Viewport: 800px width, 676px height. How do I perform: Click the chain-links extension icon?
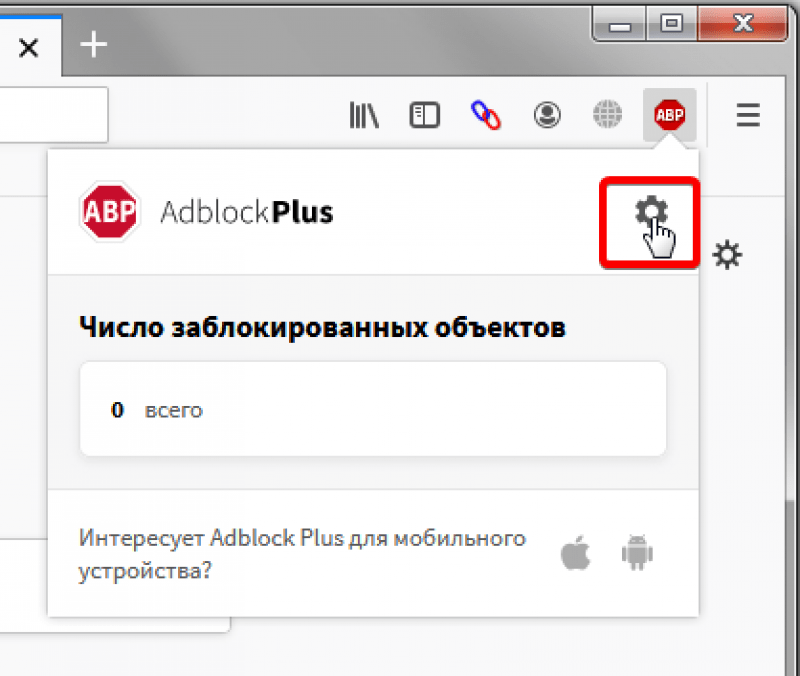486,114
